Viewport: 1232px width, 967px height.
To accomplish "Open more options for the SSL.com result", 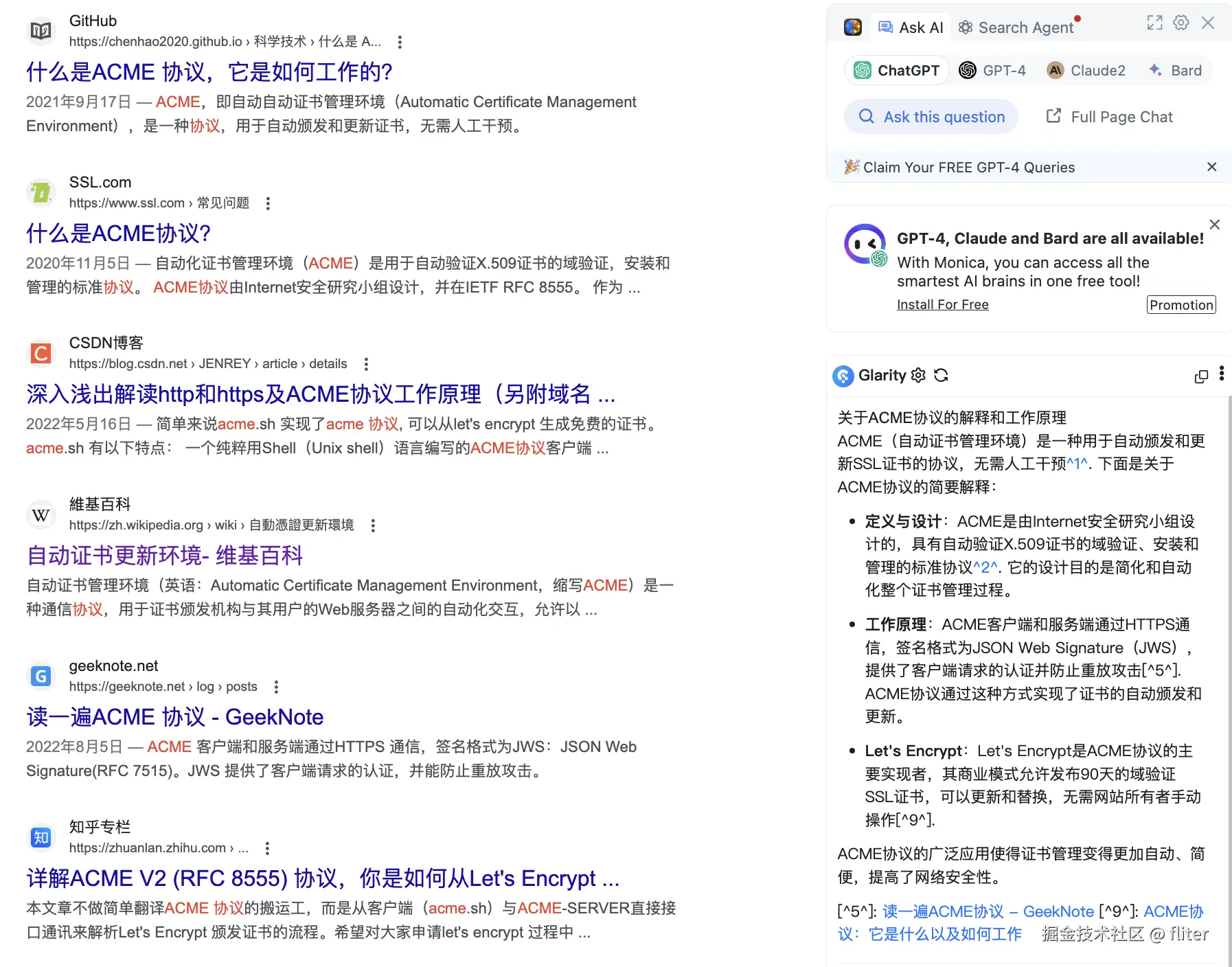I will pos(268,203).
